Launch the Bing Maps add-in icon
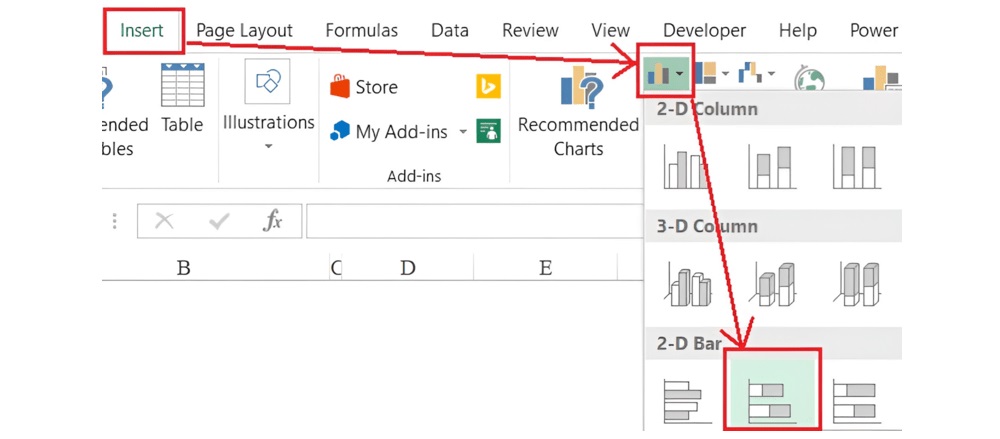The height and width of the screenshot is (439, 1000). [x=489, y=86]
